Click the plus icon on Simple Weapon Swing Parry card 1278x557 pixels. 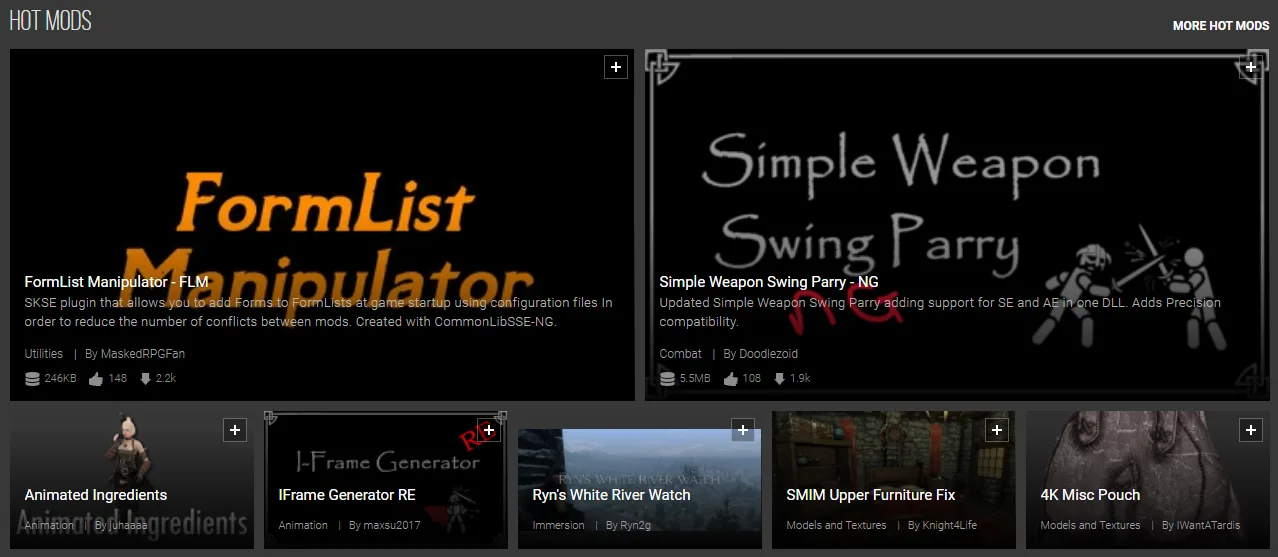tap(1251, 67)
